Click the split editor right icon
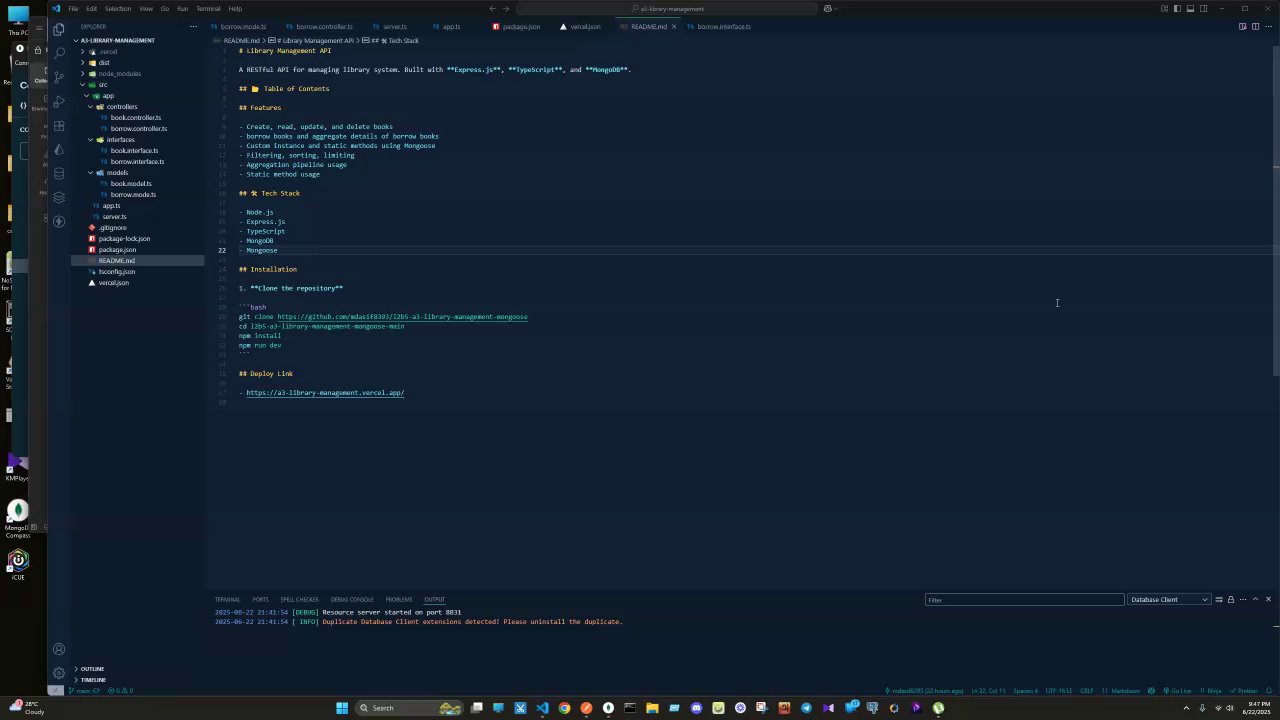 (1255, 26)
